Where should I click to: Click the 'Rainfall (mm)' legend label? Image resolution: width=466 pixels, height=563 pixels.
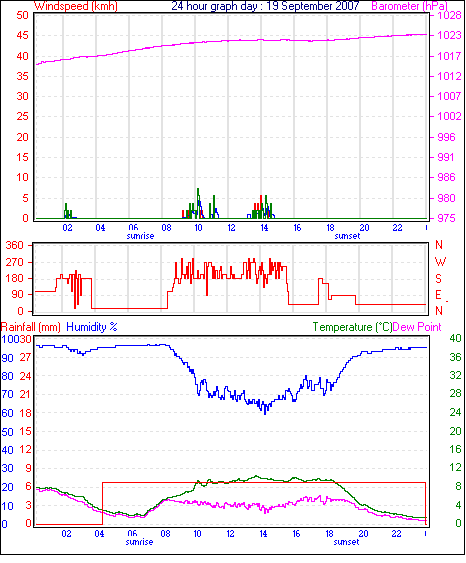coord(31,327)
